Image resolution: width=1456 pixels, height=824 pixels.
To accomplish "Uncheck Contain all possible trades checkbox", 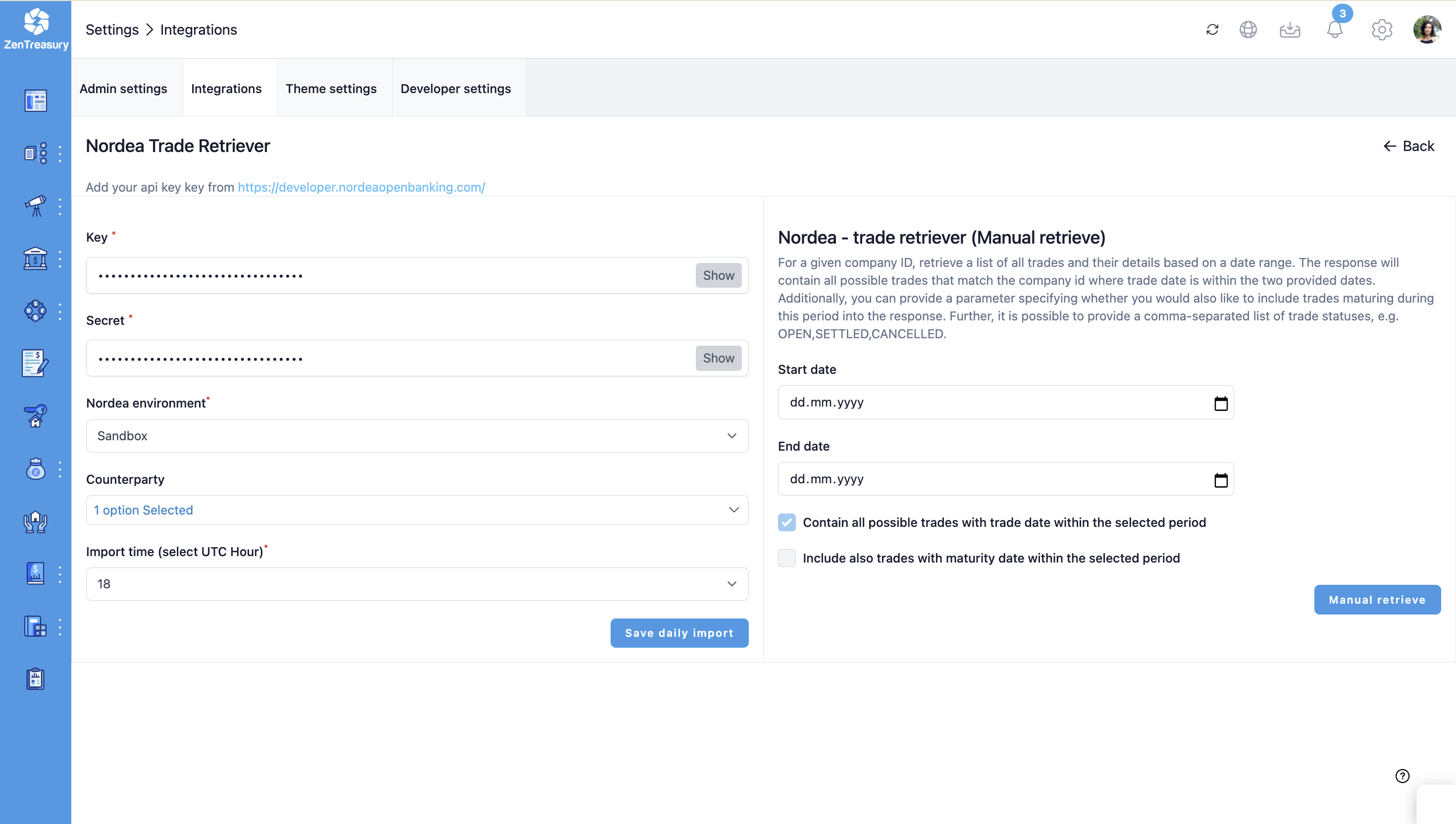I will click(x=786, y=522).
